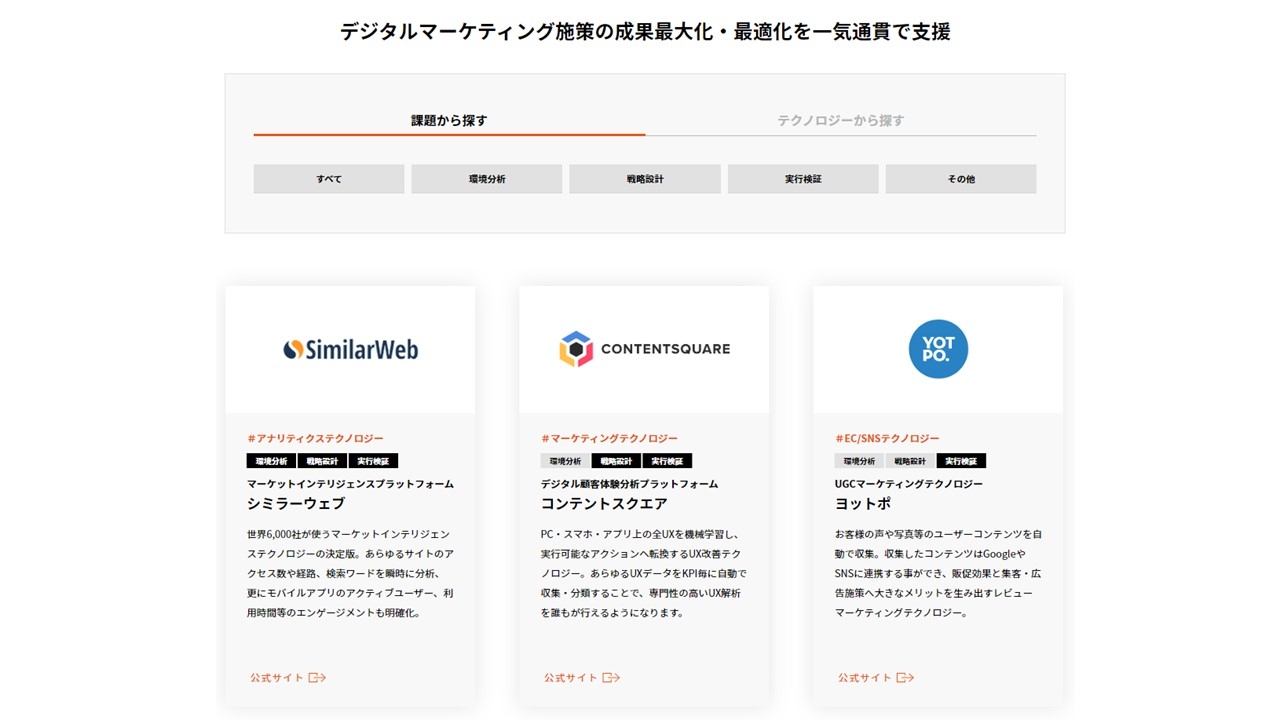Filter by 実行検証 category button
The width and height of the screenshot is (1280, 720).
point(803,179)
